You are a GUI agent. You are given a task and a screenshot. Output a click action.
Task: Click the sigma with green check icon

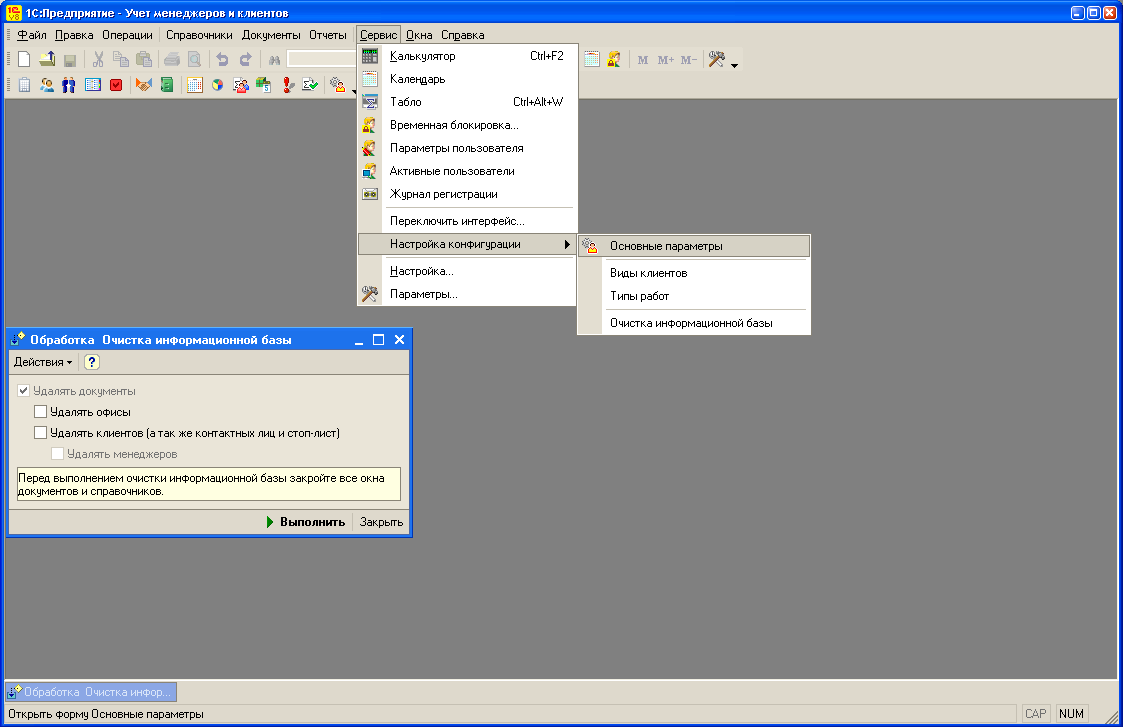[310, 85]
